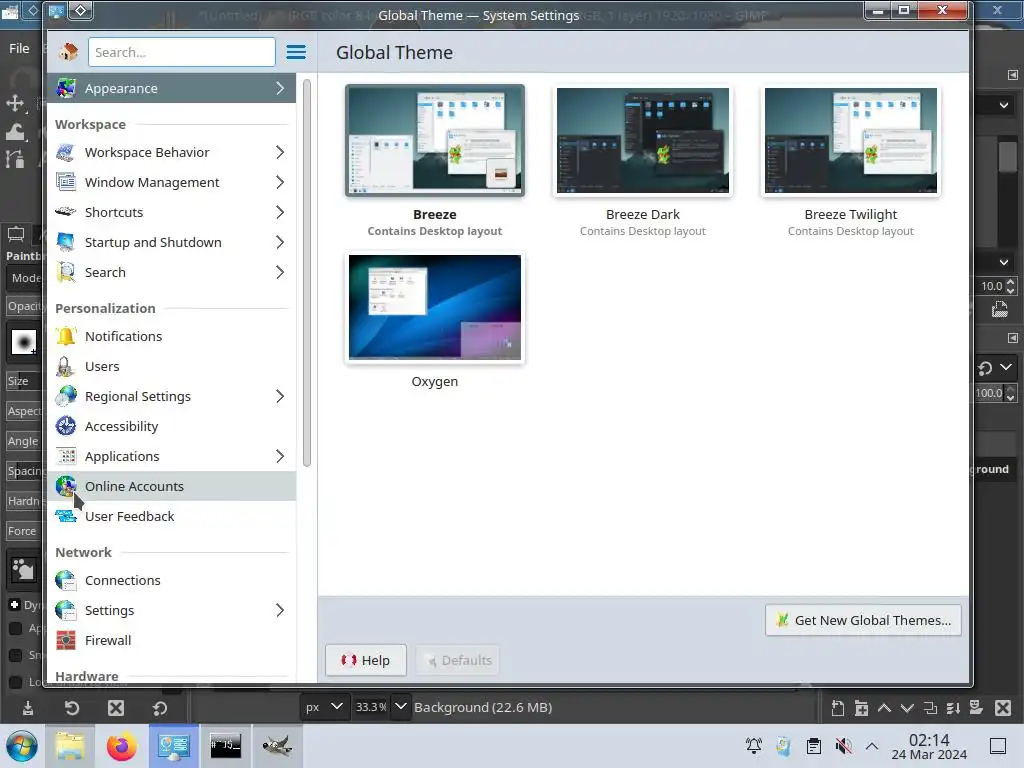Select the Breeze theme thumbnail

[434, 140]
